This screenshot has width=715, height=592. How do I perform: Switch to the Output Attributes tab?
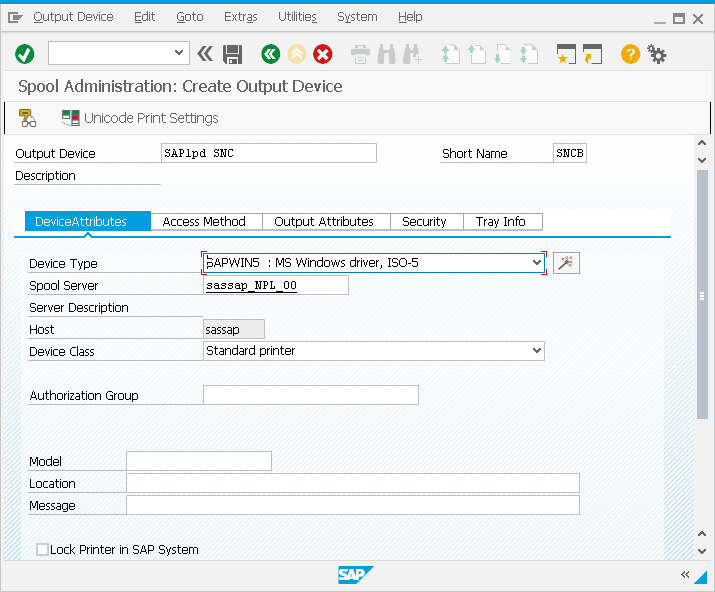326,221
